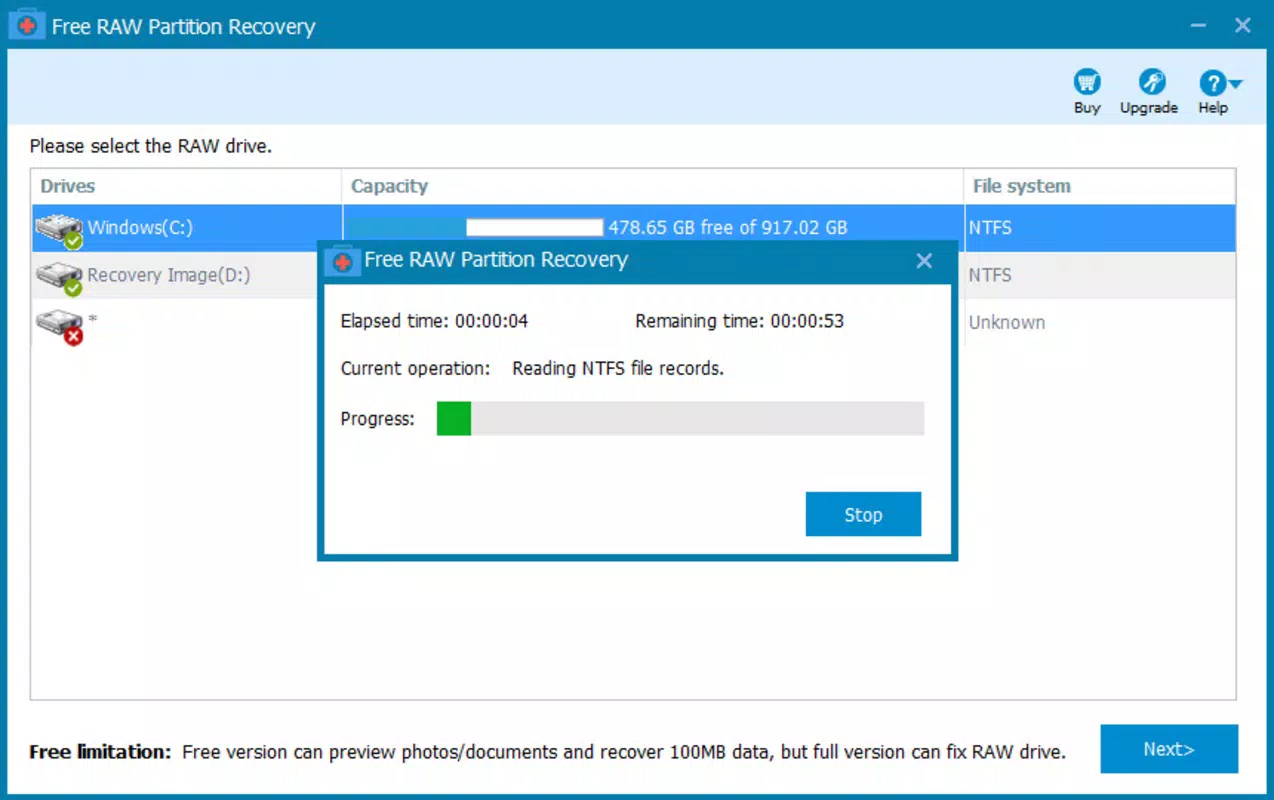Screen dimensions: 1274x800
Task: Select the unknown drive with red X icon
Action: [x=59, y=326]
